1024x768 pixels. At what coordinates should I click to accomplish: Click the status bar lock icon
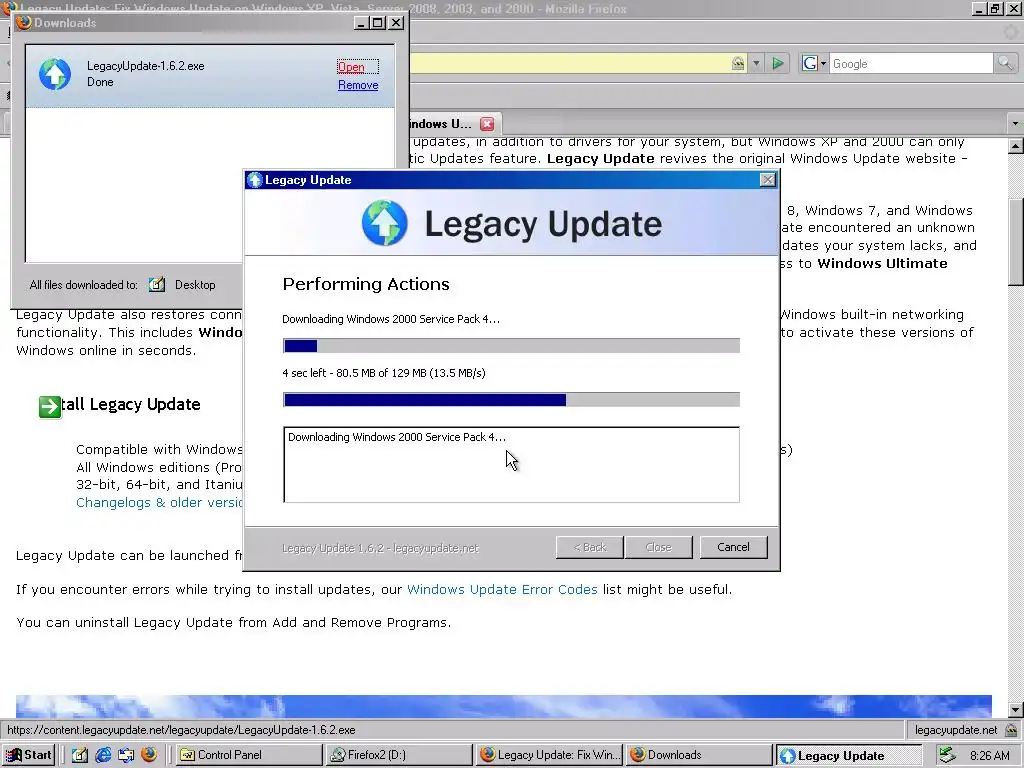pos(1011,730)
